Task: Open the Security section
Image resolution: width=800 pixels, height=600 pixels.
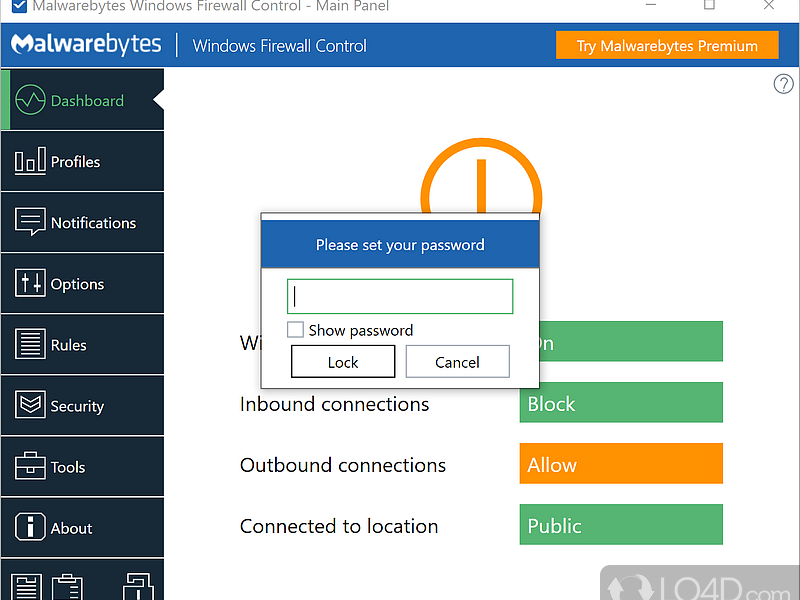Action: 82,406
